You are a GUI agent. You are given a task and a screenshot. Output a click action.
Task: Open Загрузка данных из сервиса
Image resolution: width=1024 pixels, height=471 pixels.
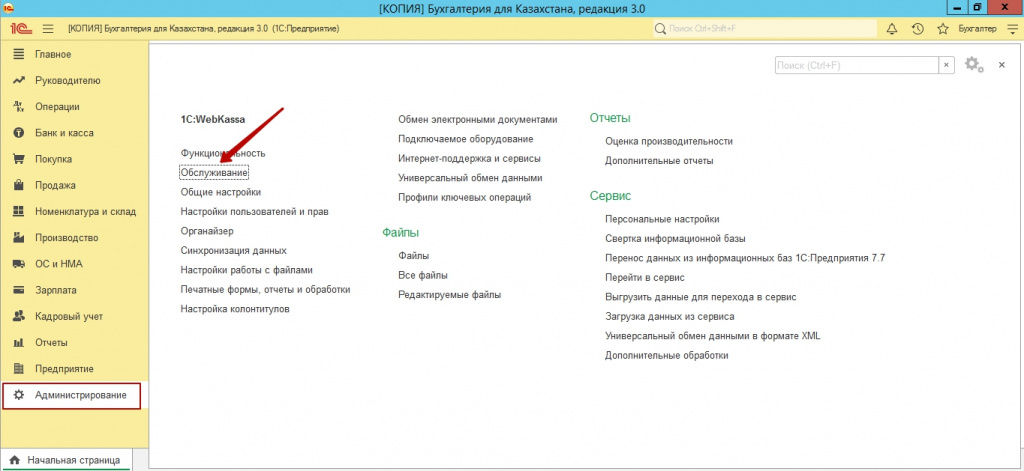(670, 317)
